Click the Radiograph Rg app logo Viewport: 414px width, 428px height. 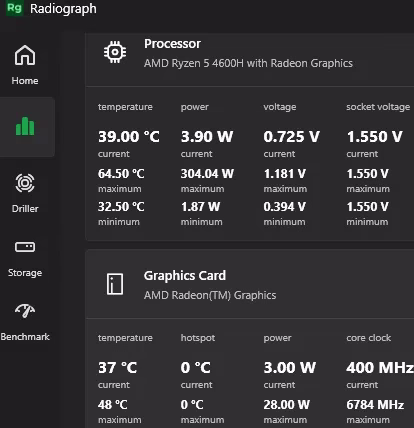click(14, 8)
